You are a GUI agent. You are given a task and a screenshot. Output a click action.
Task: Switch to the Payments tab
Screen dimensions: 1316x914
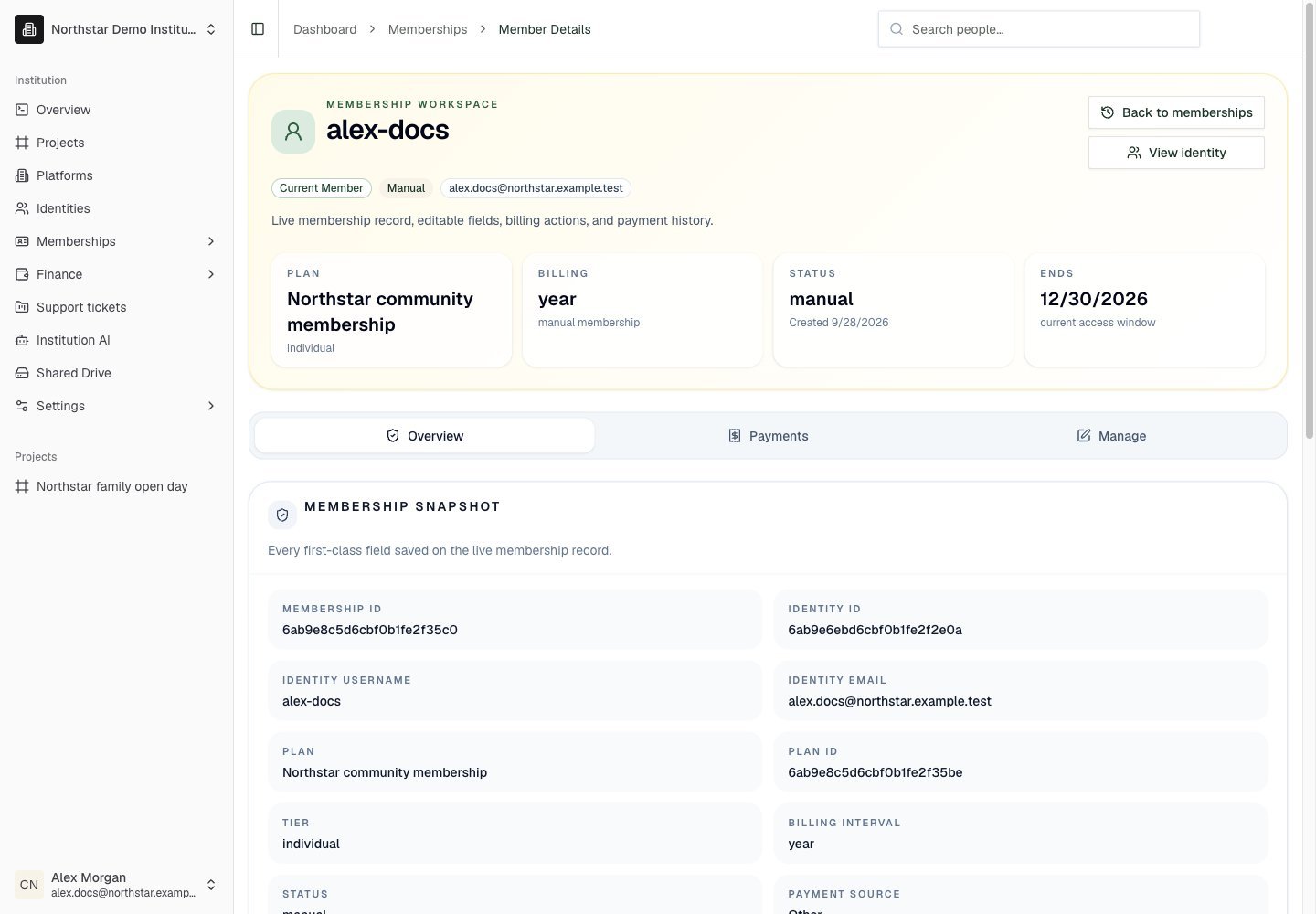[768, 436]
